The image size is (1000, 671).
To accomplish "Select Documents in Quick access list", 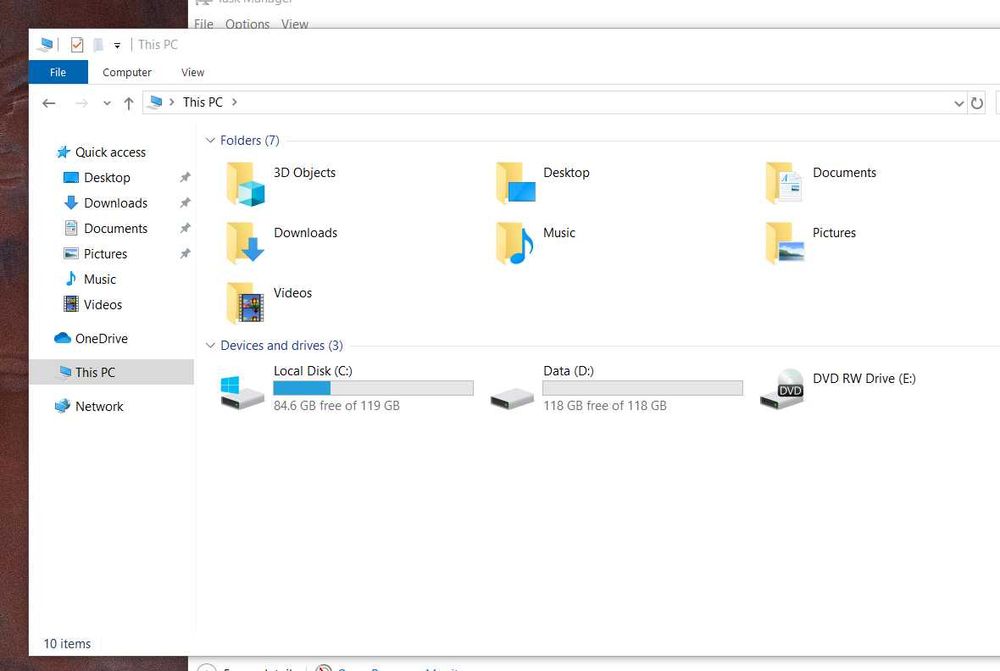I will tap(115, 228).
